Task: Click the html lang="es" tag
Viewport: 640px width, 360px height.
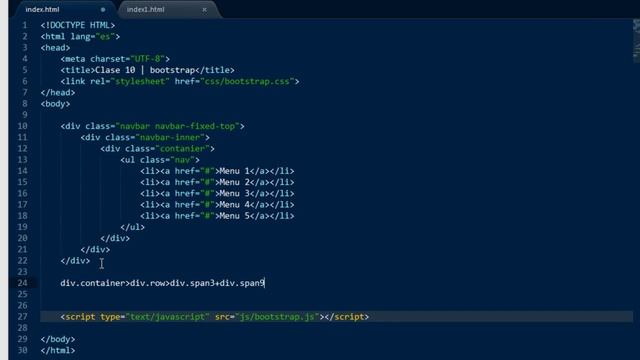Action: (x=80, y=37)
